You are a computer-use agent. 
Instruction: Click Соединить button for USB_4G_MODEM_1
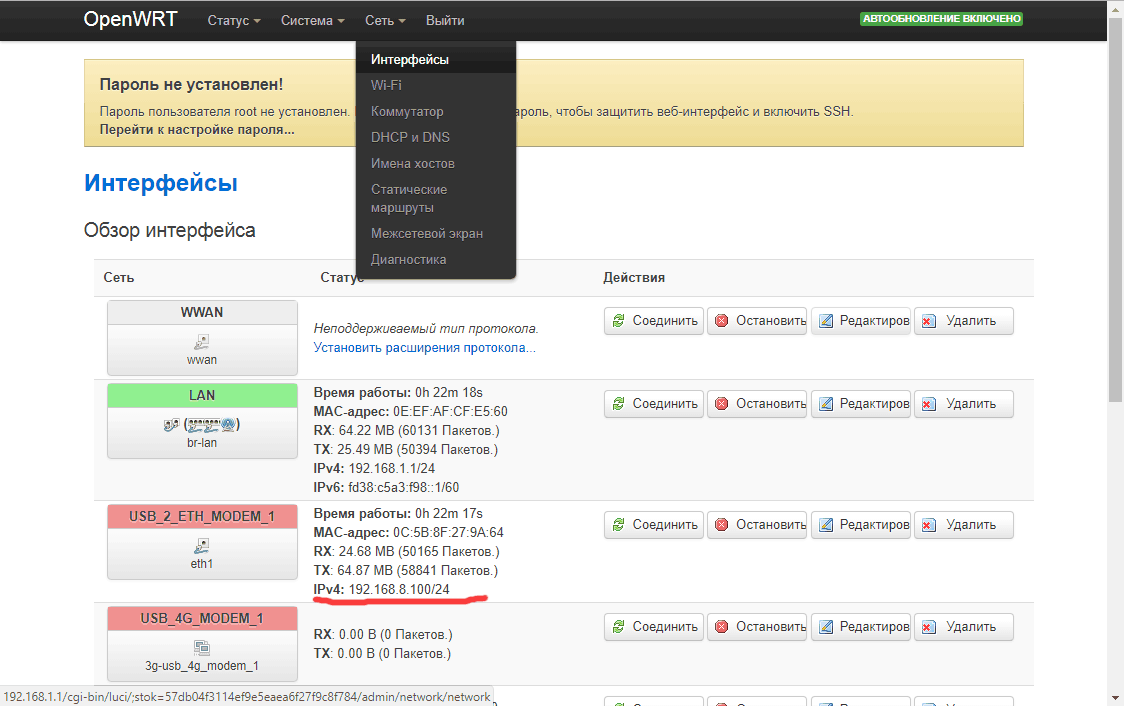pyautogui.click(x=654, y=627)
